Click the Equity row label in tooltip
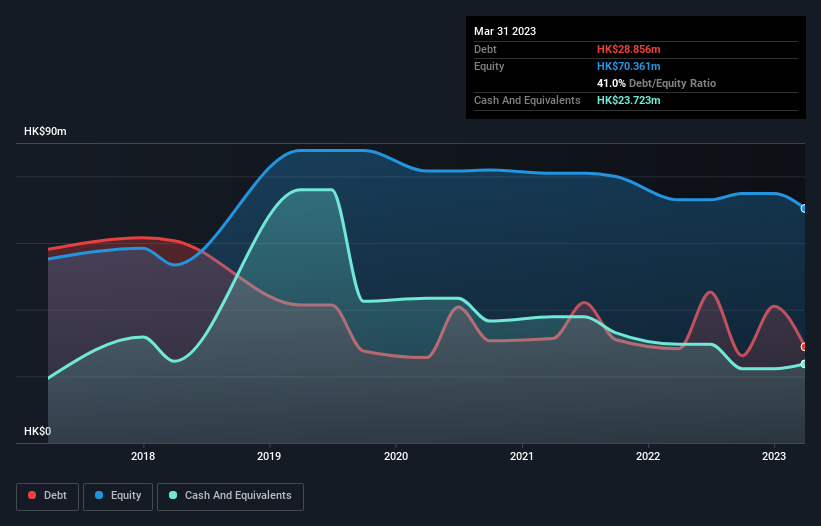This screenshot has height=526, width=821. [489, 66]
